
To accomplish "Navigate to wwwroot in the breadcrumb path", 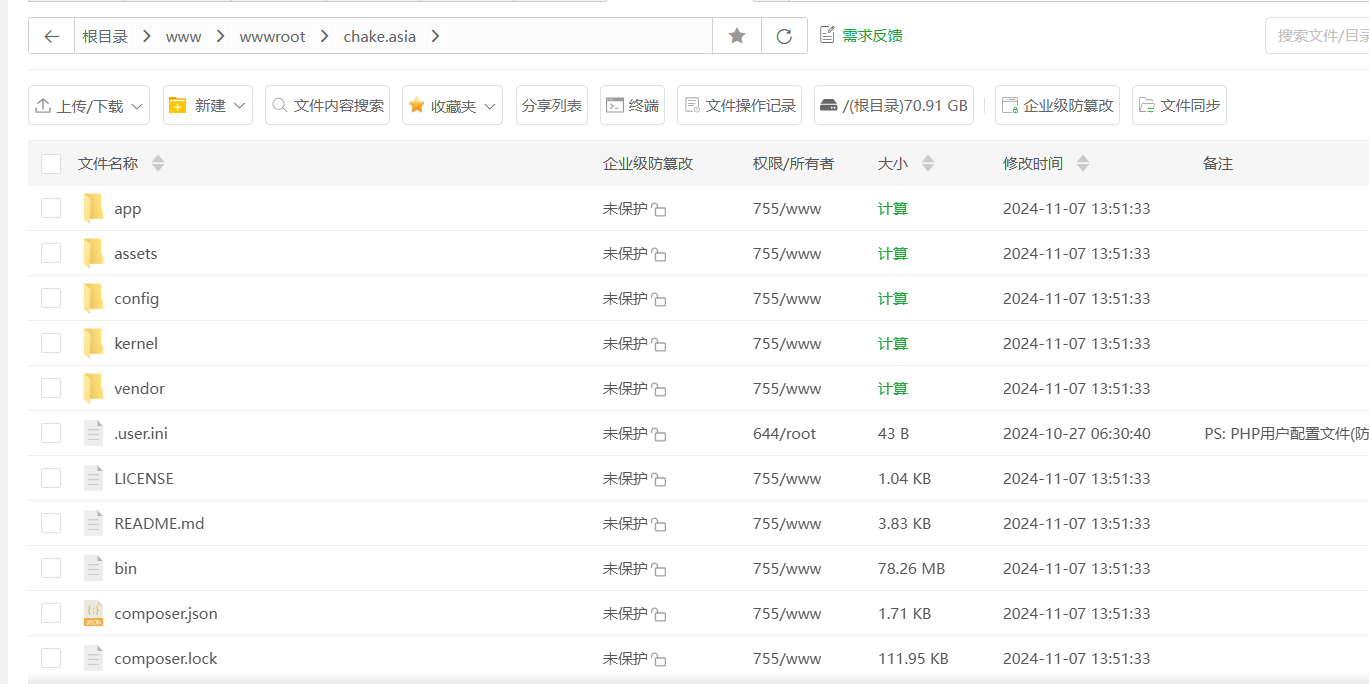I will pos(272,36).
